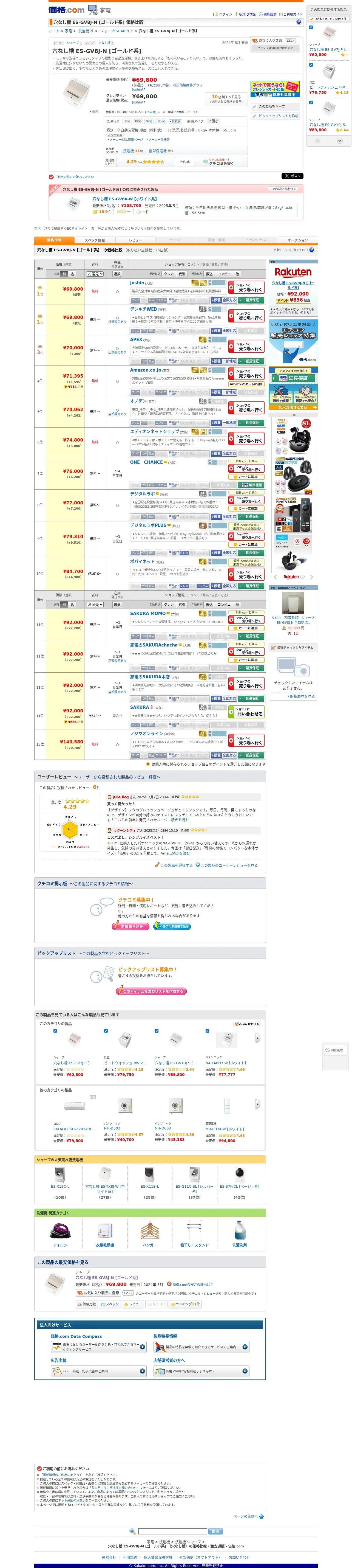Click the Rakuten ad banner logo

tap(293, 273)
